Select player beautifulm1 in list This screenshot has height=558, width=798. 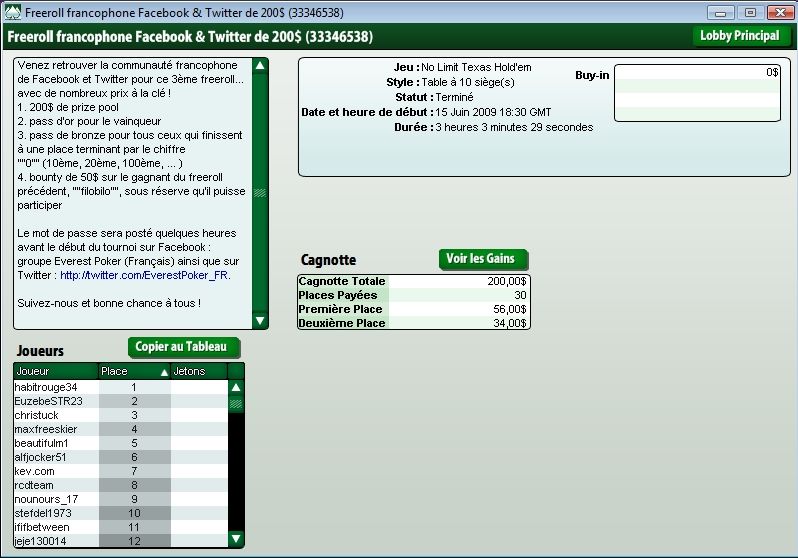[x=121, y=443]
